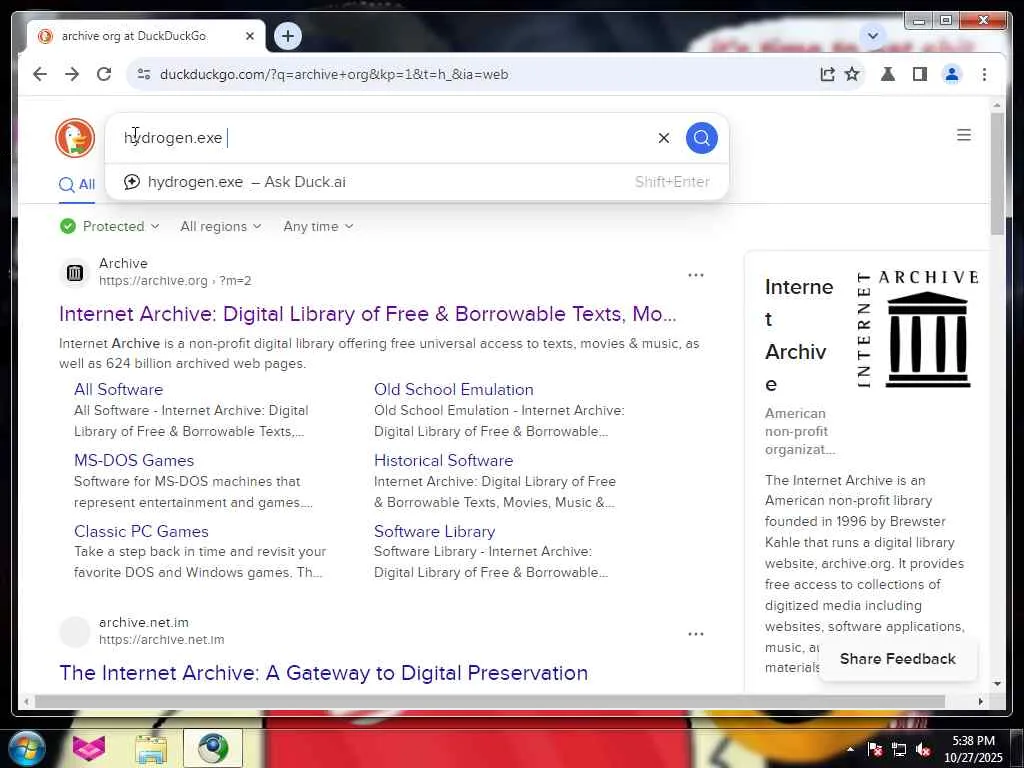
Task: Share this page icon in address bar
Action: tap(827, 74)
